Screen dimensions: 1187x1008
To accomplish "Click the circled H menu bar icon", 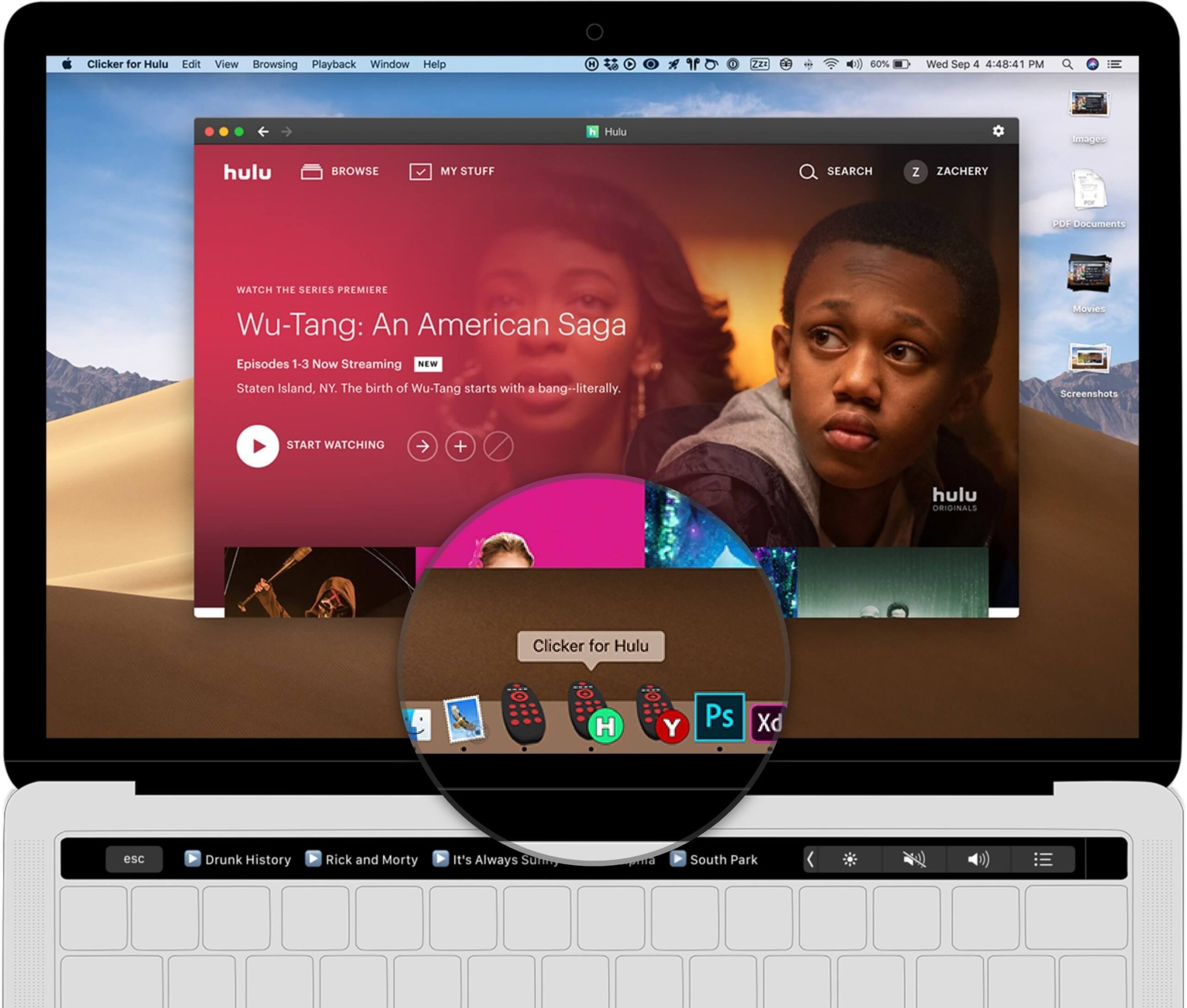I will click(592, 64).
